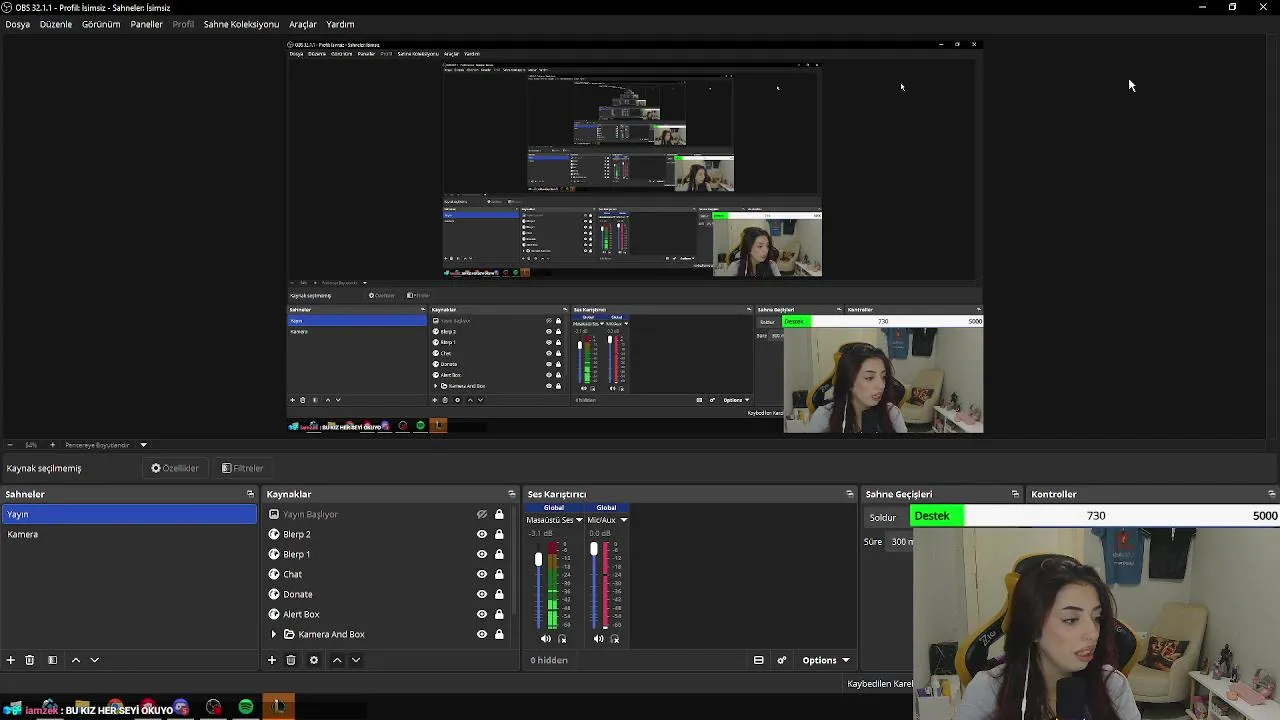Add a new source with the plus icon
1280x720 pixels.
pyautogui.click(x=271, y=660)
